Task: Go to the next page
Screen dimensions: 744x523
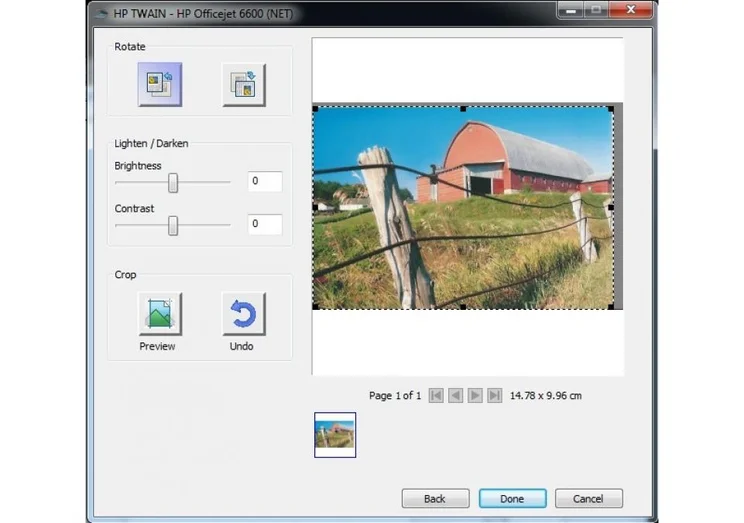Action: (475, 395)
